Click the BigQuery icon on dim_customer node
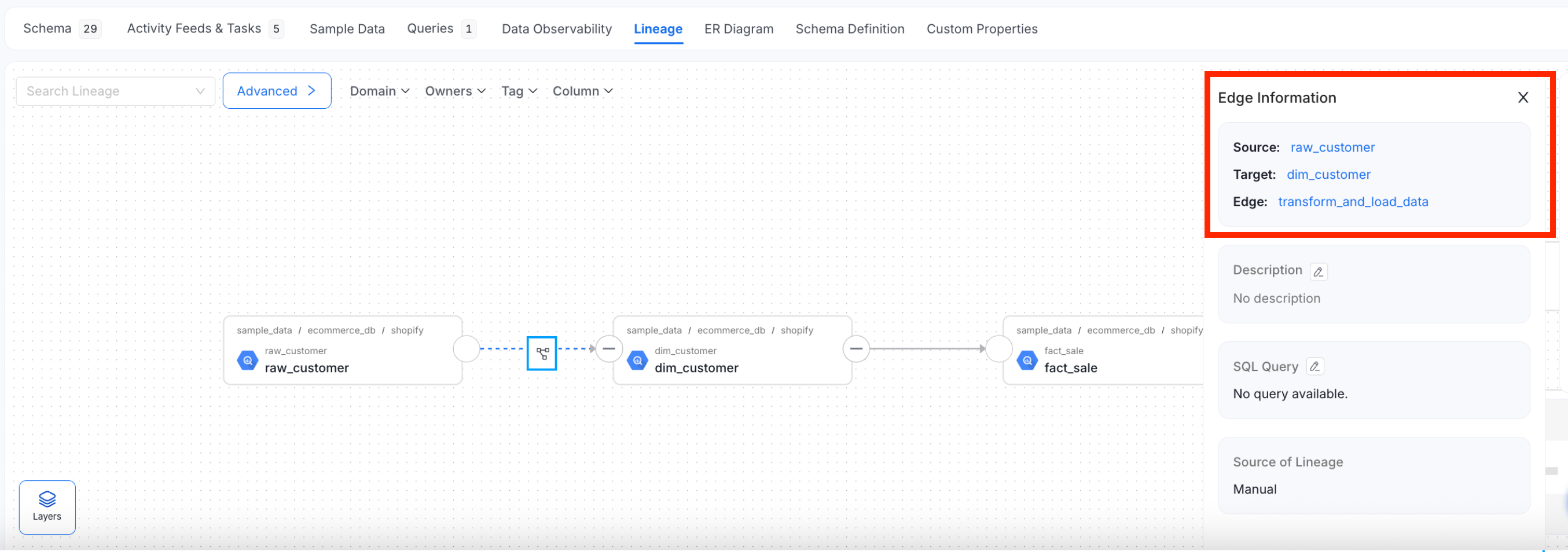The image size is (1568, 552). tap(637, 360)
